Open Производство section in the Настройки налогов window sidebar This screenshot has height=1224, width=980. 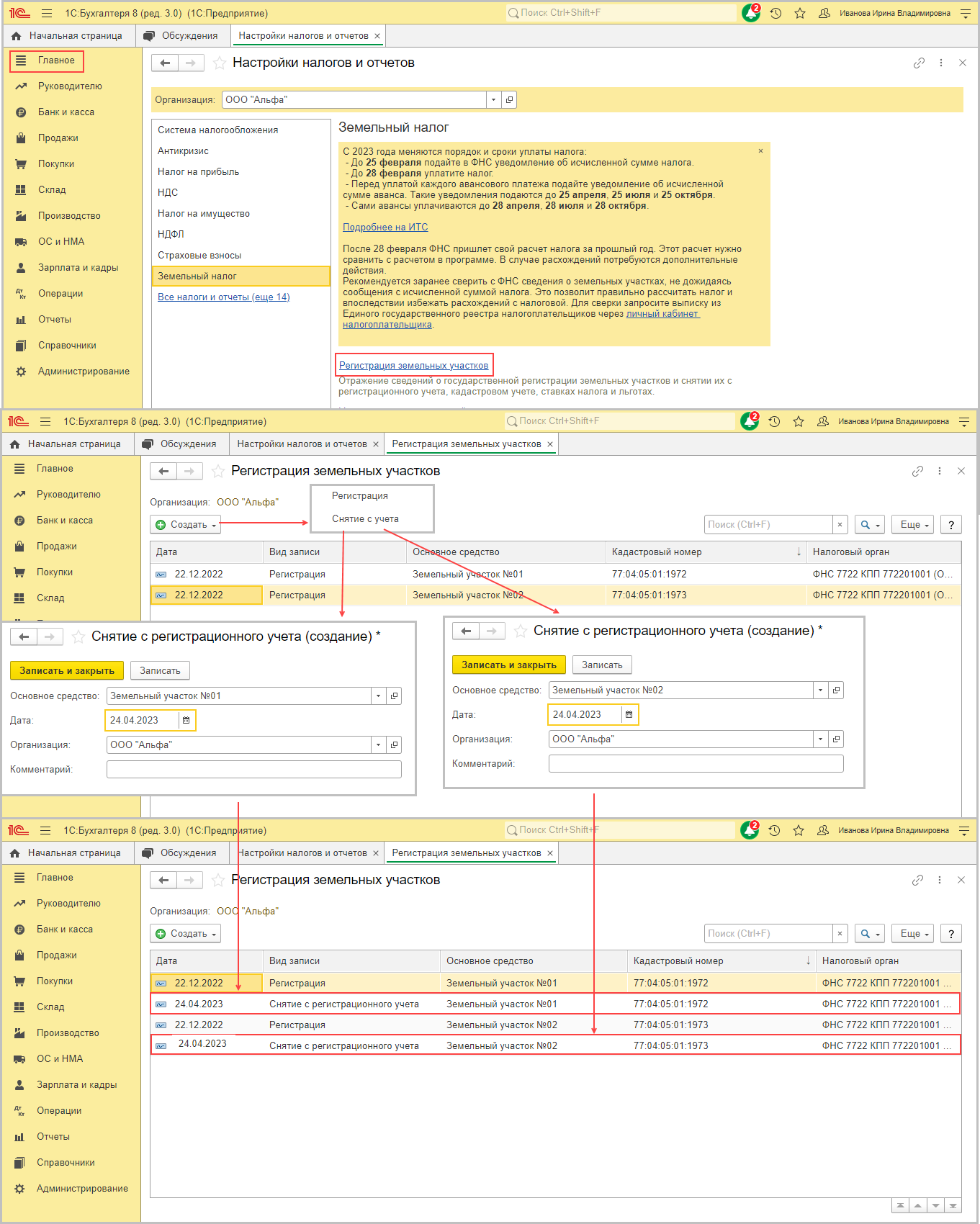[x=69, y=216]
